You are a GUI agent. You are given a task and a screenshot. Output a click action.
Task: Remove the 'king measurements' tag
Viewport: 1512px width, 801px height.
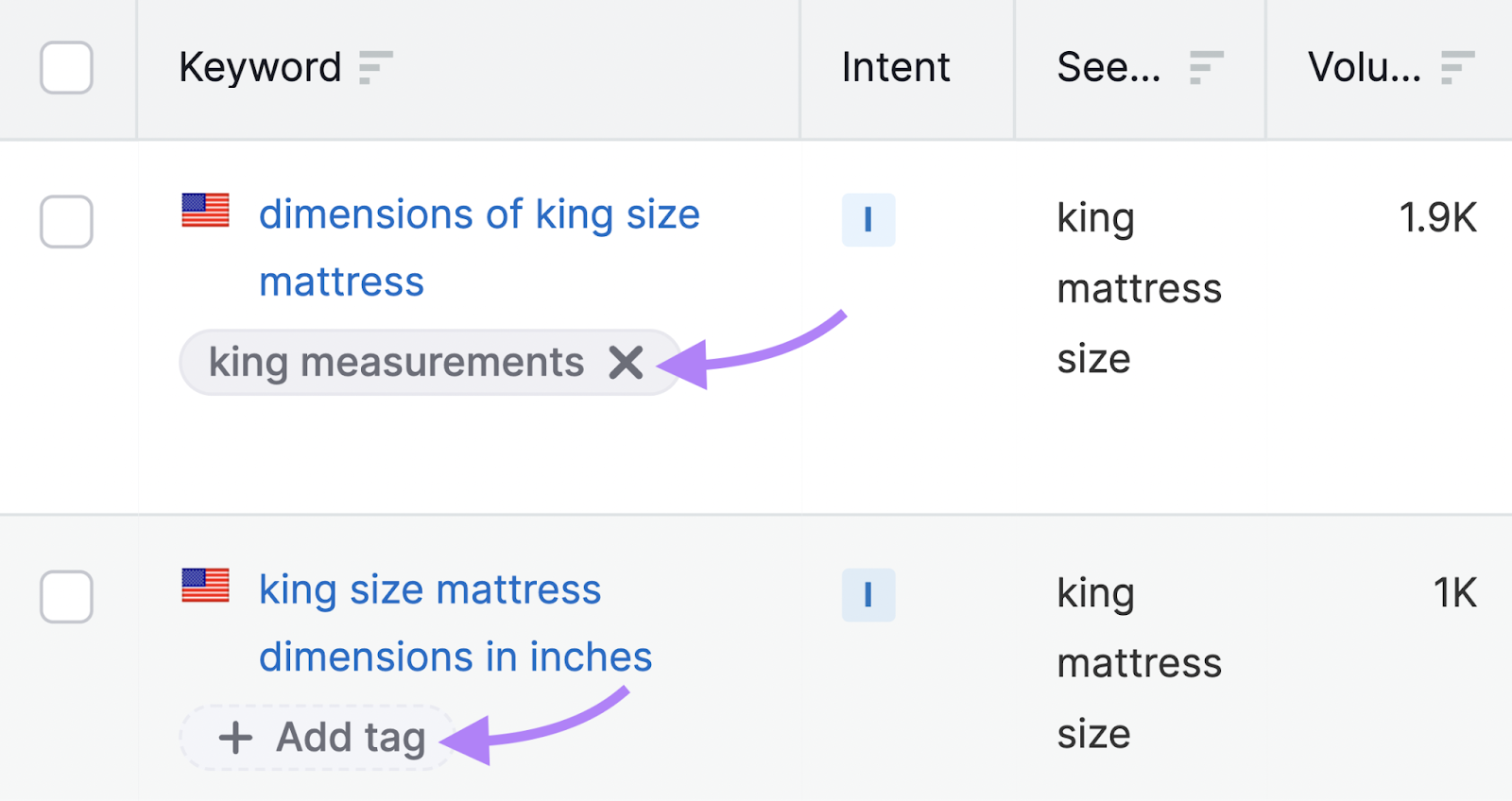pos(626,363)
